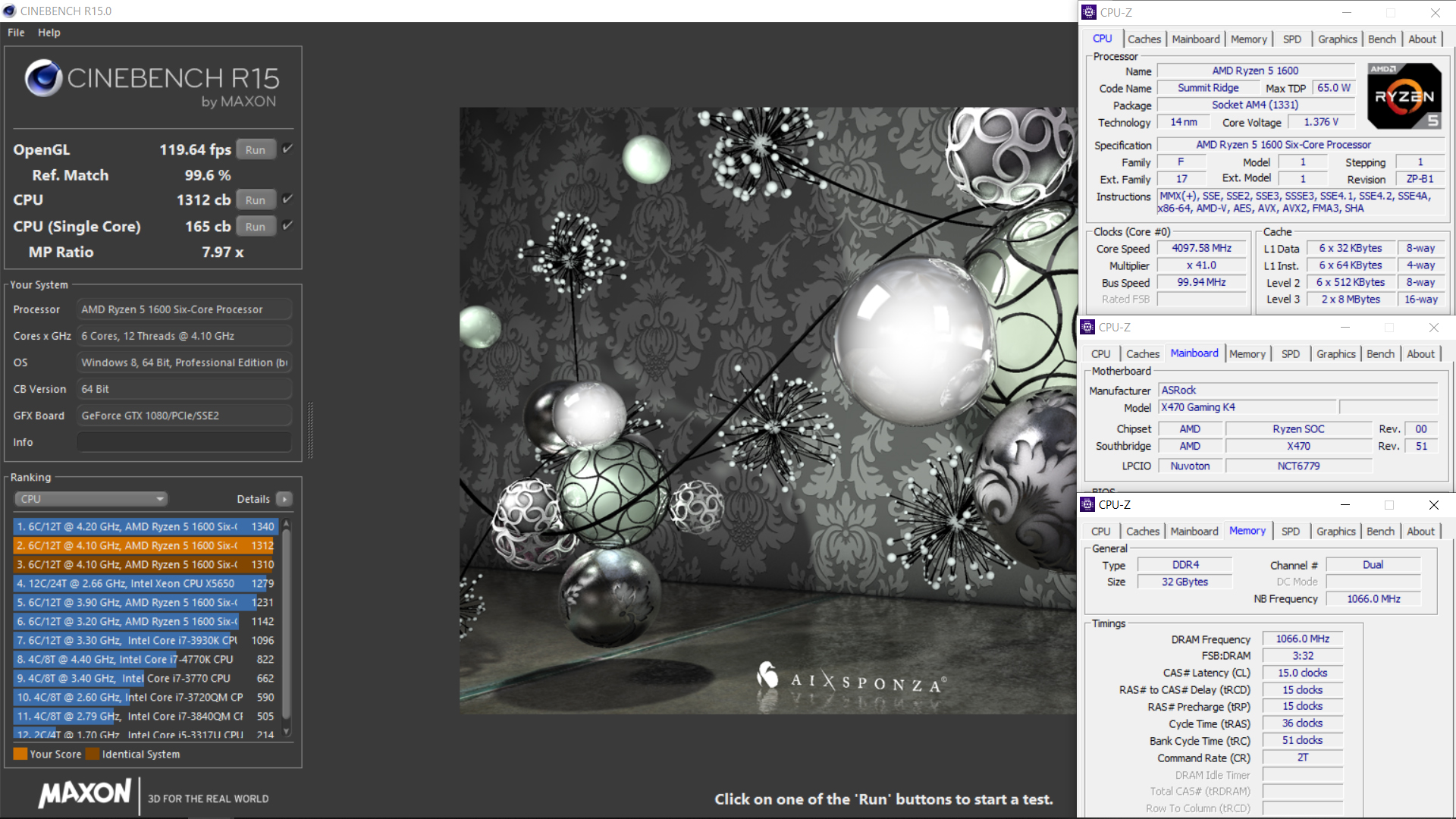This screenshot has width=1456, height=819.
Task: Run the OpenGL benchmark
Action: 256,150
